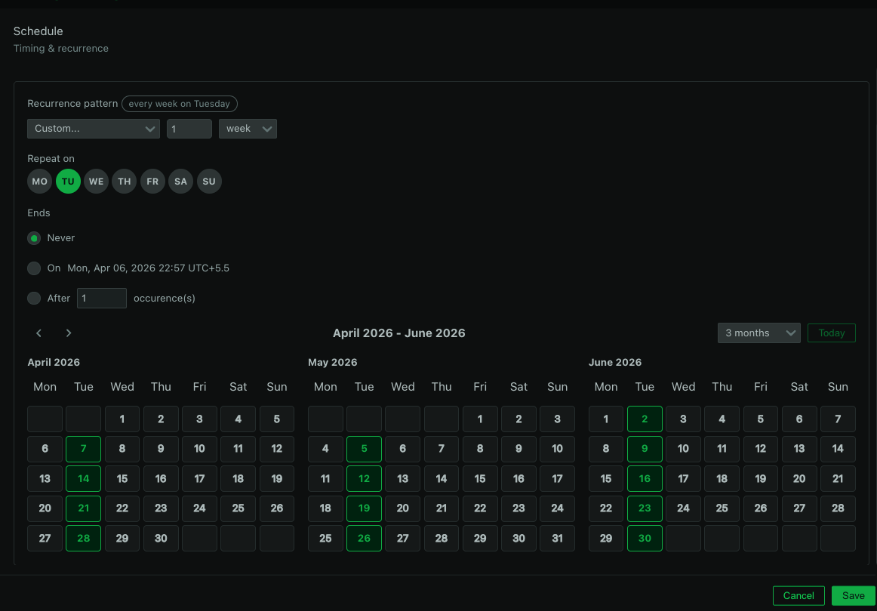The height and width of the screenshot is (611, 877).
Task: Select WE weekday circle
Action: [x=96, y=181]
